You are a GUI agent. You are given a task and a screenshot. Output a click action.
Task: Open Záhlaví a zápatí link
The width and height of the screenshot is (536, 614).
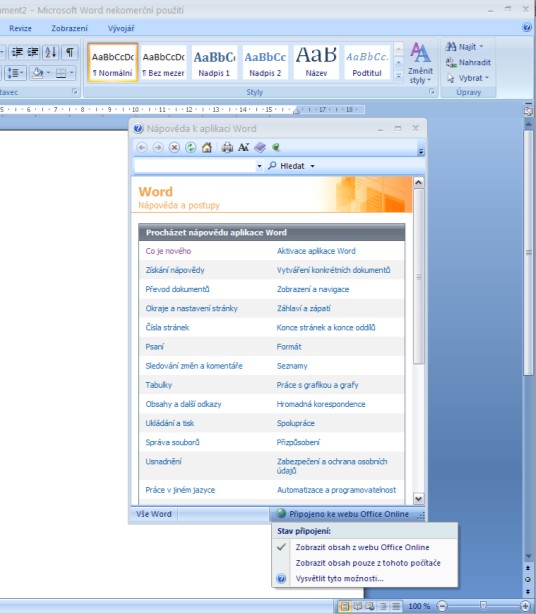[x=303, y=309]
